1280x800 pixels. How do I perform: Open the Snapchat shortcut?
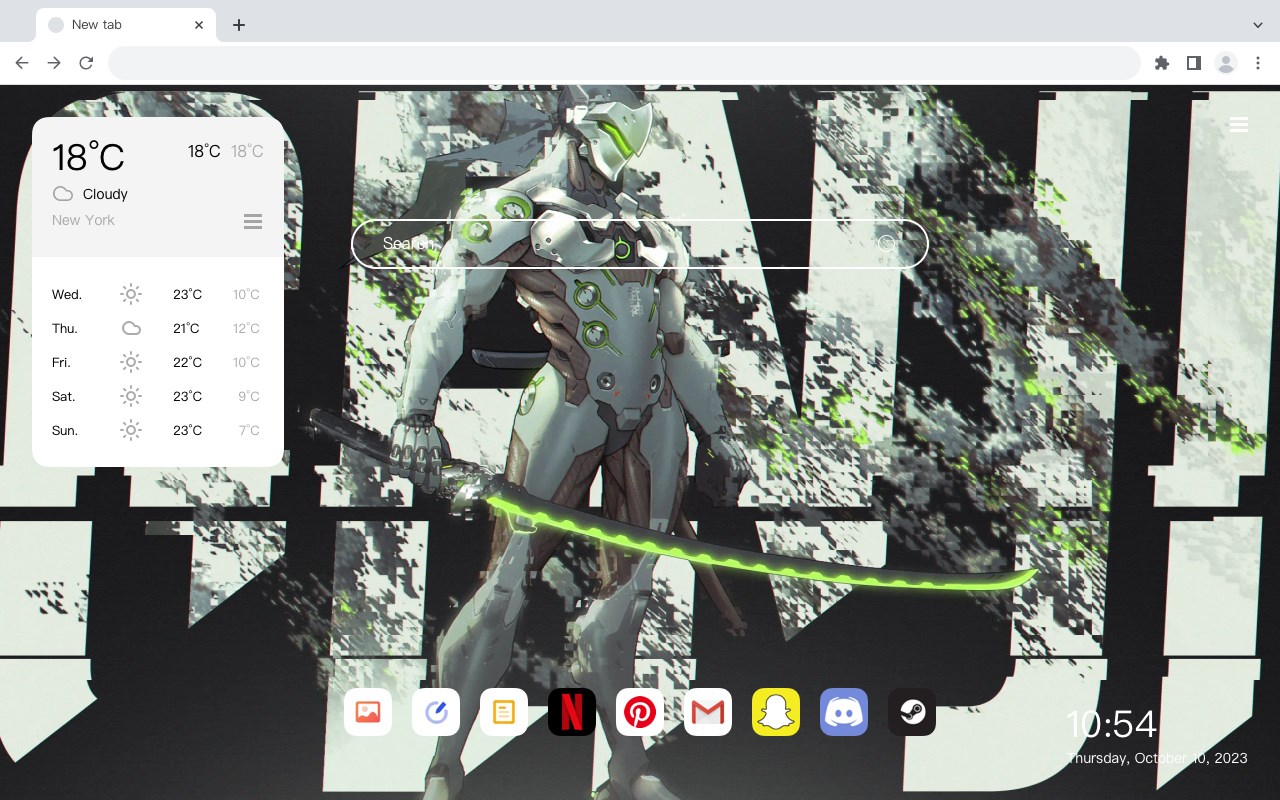coord(776,712)
